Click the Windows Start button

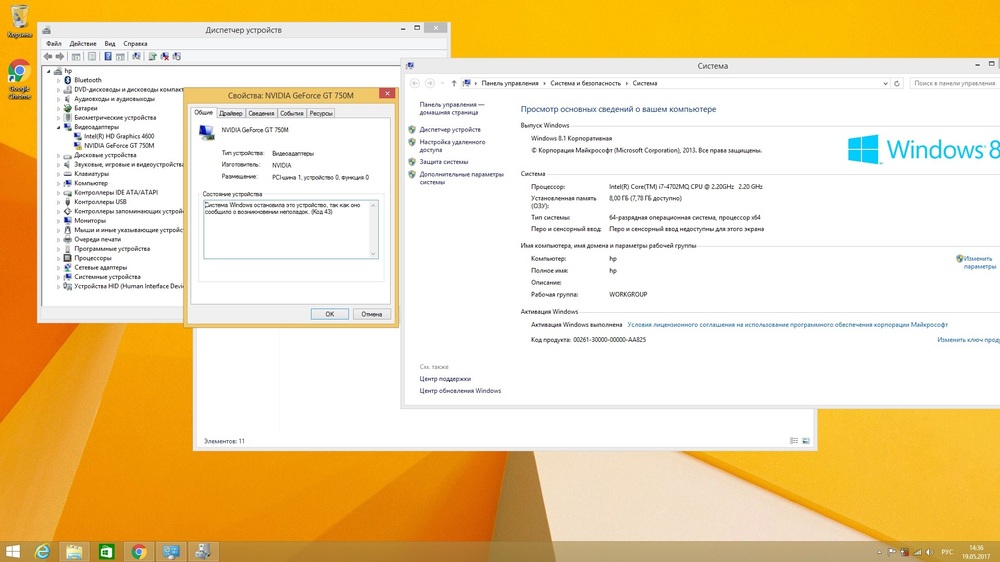[13, 551]
